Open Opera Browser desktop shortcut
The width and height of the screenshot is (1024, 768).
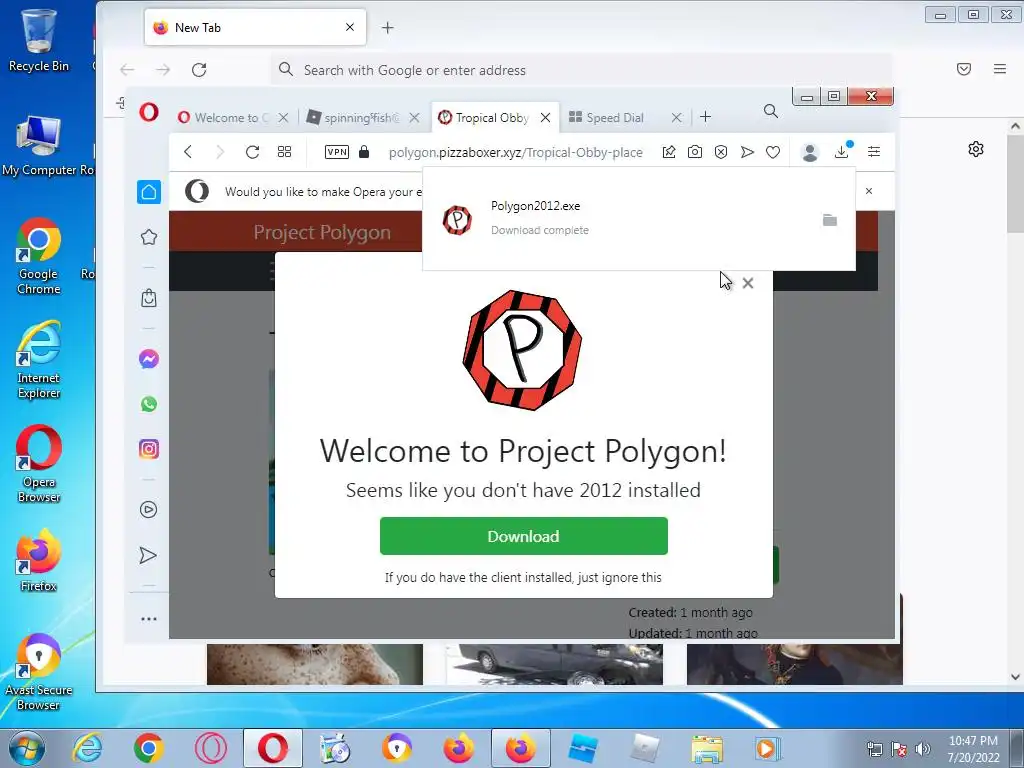point(39,464)
